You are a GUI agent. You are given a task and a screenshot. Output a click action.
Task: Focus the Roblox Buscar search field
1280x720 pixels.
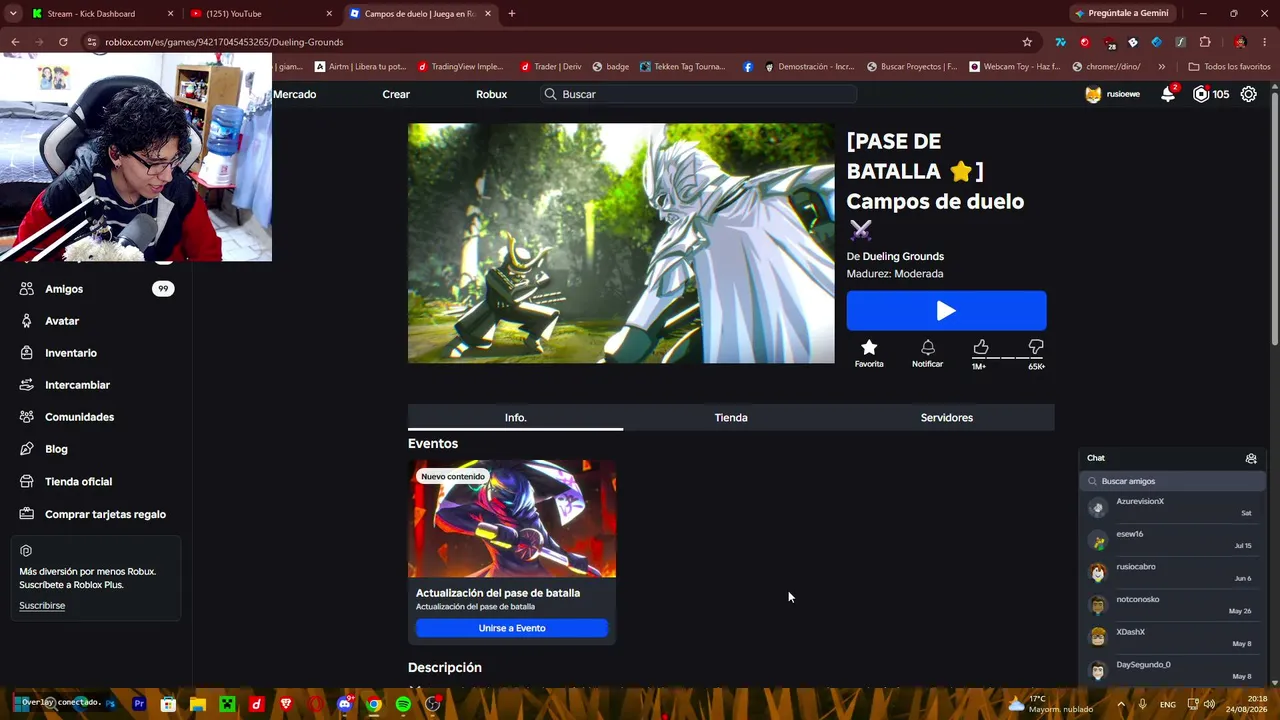(x=699, y=94)
